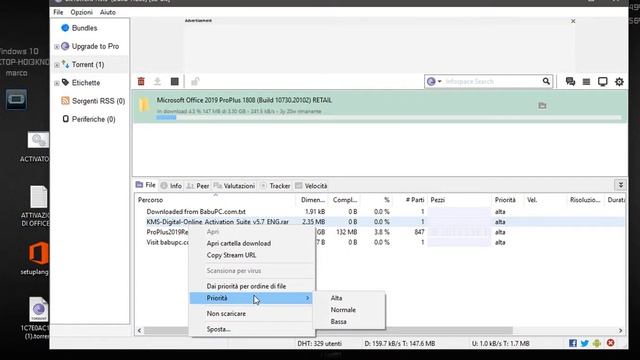The image size is (640, 360).
Task: Click the Twitter icon in status bar
Action: click(584, 343)
